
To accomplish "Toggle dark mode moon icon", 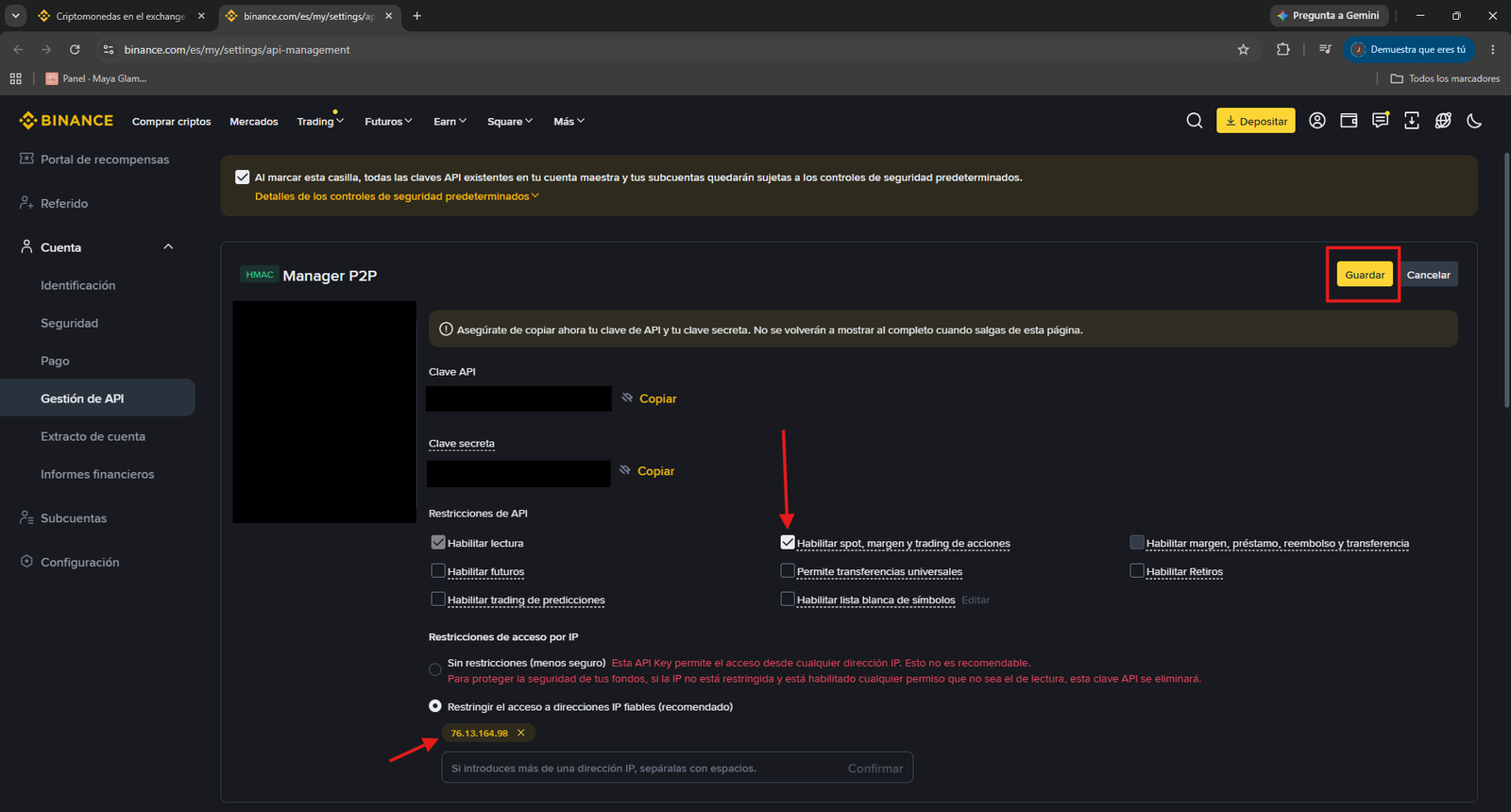I will pyautogui.click(x=1474, y=121).
